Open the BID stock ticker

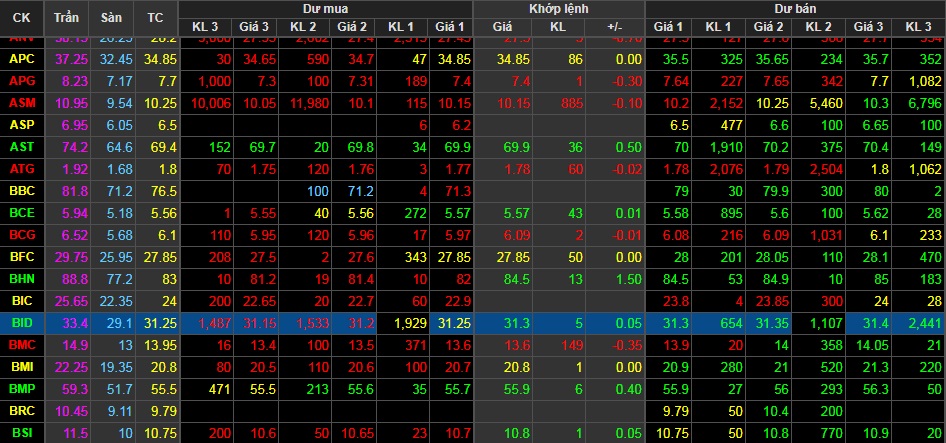pyautogui.click(x=22, y=322)
